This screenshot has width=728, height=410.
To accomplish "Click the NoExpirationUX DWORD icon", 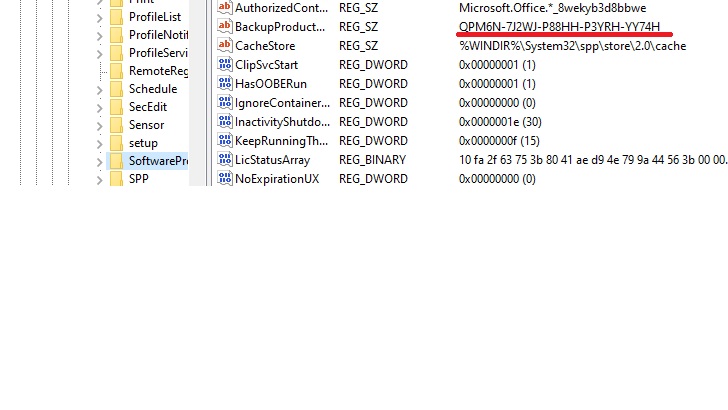I will [224, 178].
